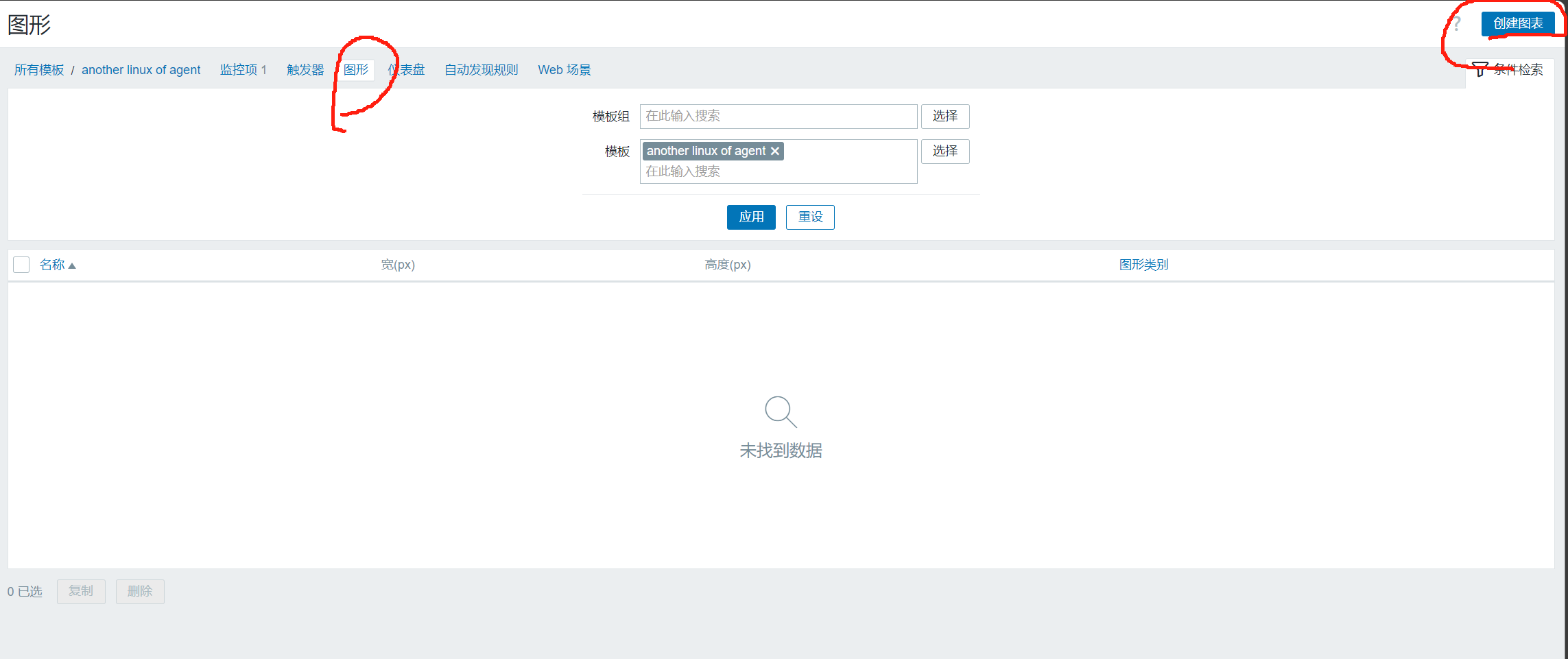
Task: Click the 删除 button at bottom
Action: (140, 591)
